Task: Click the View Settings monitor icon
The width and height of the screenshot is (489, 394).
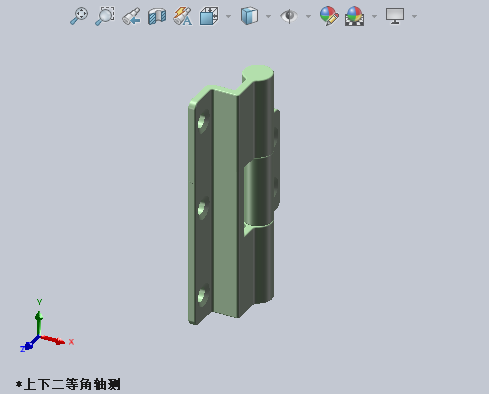Action: click(x=395, y=16)
